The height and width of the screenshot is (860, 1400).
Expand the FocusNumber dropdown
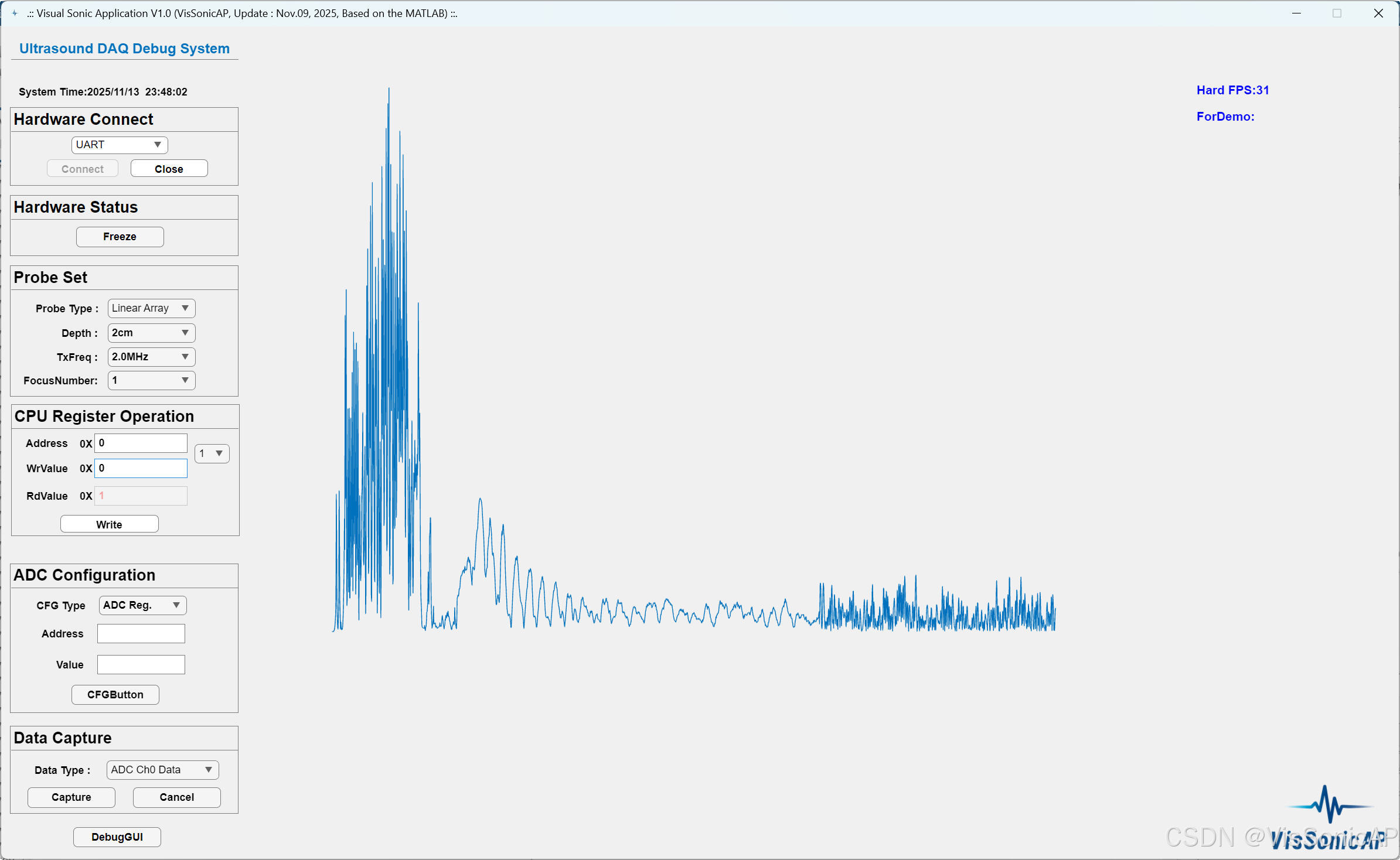point(151,381)
